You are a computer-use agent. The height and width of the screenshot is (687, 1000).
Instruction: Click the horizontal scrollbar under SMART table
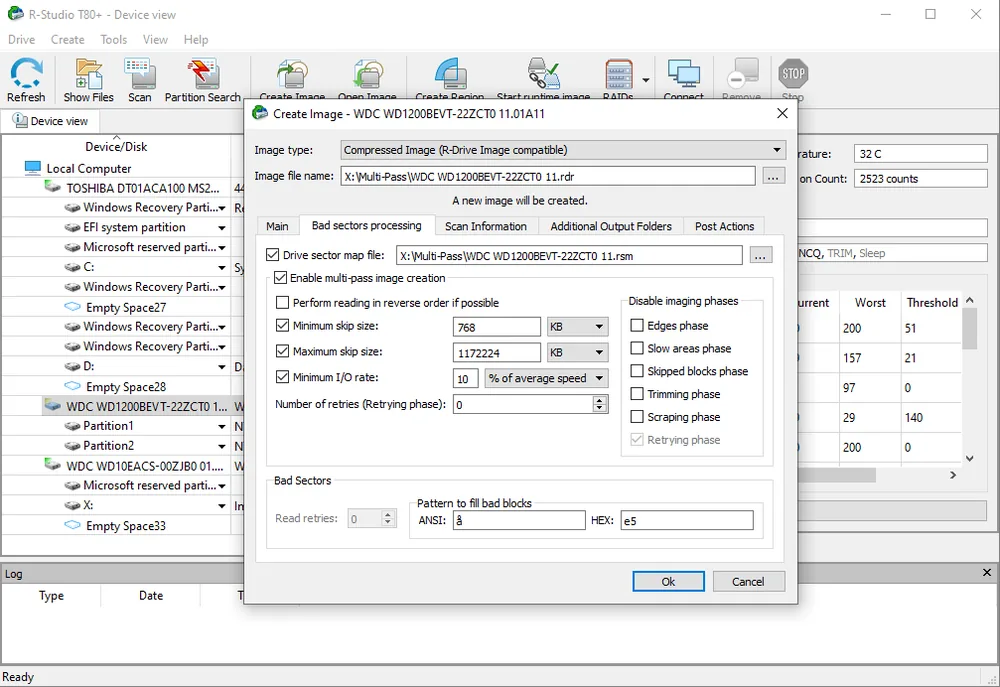point(837,475)
